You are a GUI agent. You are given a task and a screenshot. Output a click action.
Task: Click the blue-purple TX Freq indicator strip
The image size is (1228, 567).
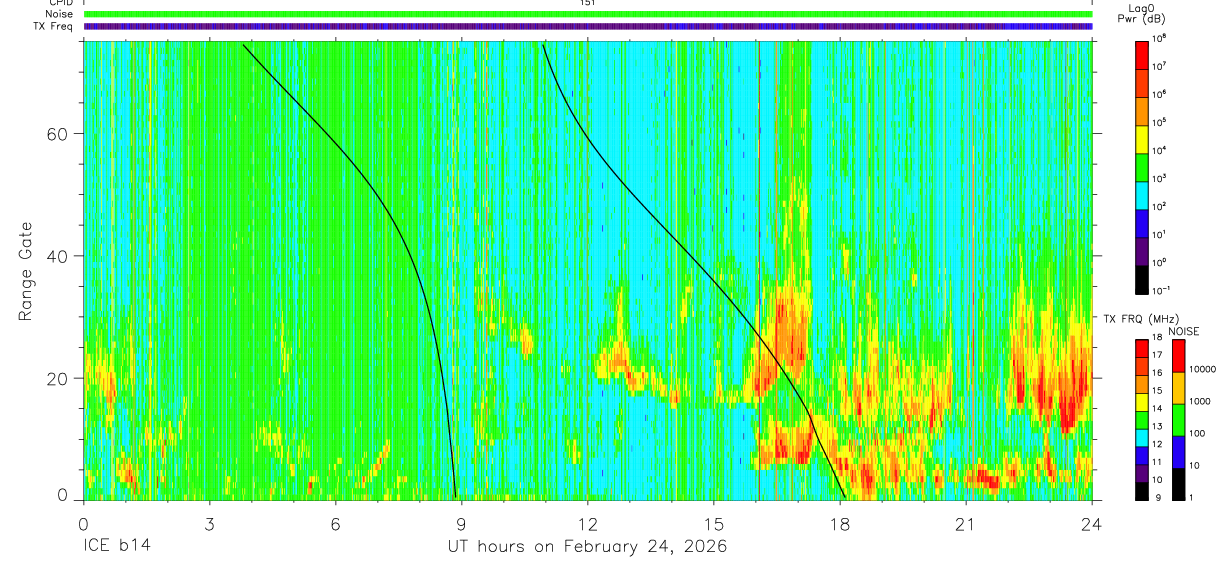click(x=588, y=26)
